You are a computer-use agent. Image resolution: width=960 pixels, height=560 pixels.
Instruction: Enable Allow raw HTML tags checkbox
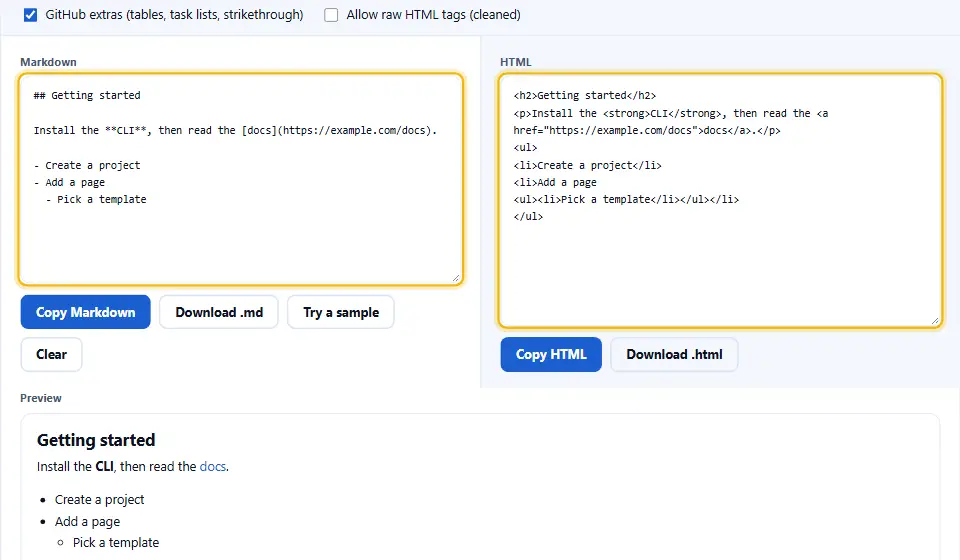[x=331, y=15]
